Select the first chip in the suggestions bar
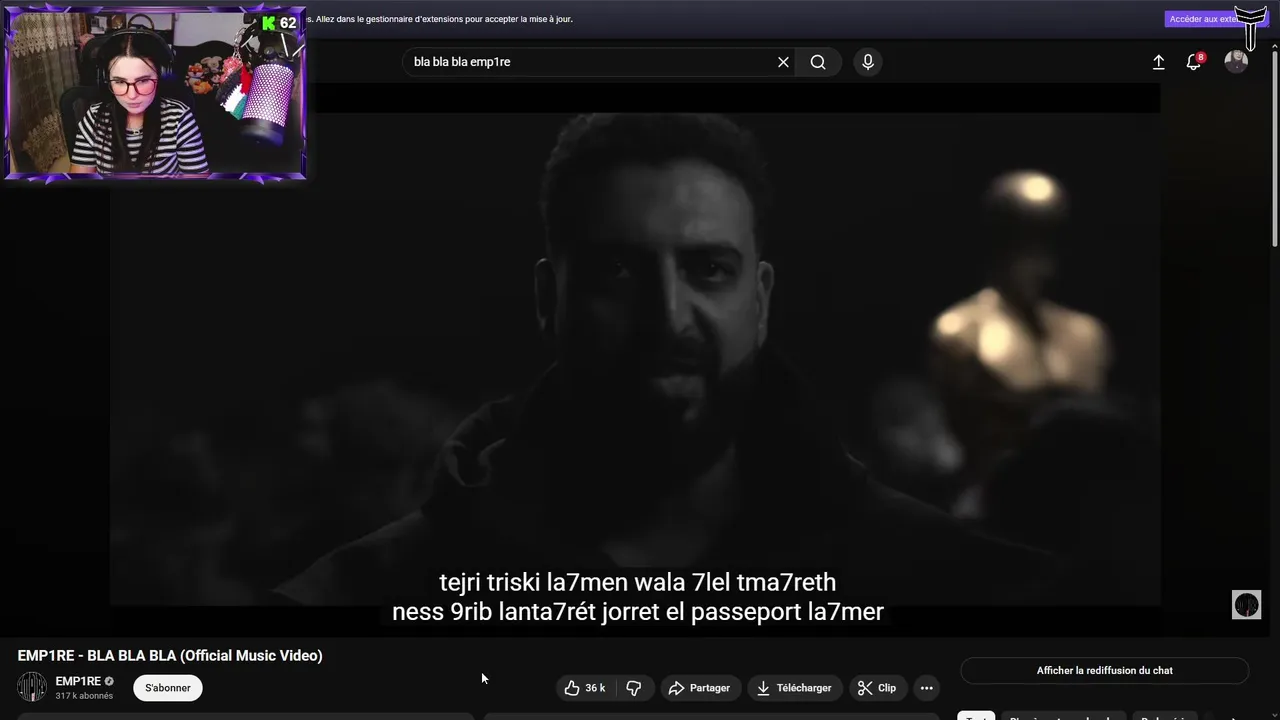Image resolution: width=1280 pixels, height=720 pixels. click(976, 716)
